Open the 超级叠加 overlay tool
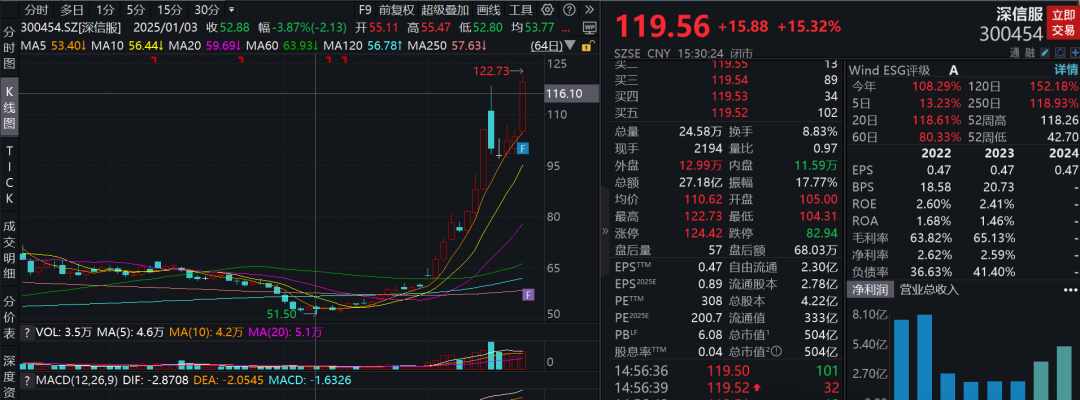 [x=445, y=10]
